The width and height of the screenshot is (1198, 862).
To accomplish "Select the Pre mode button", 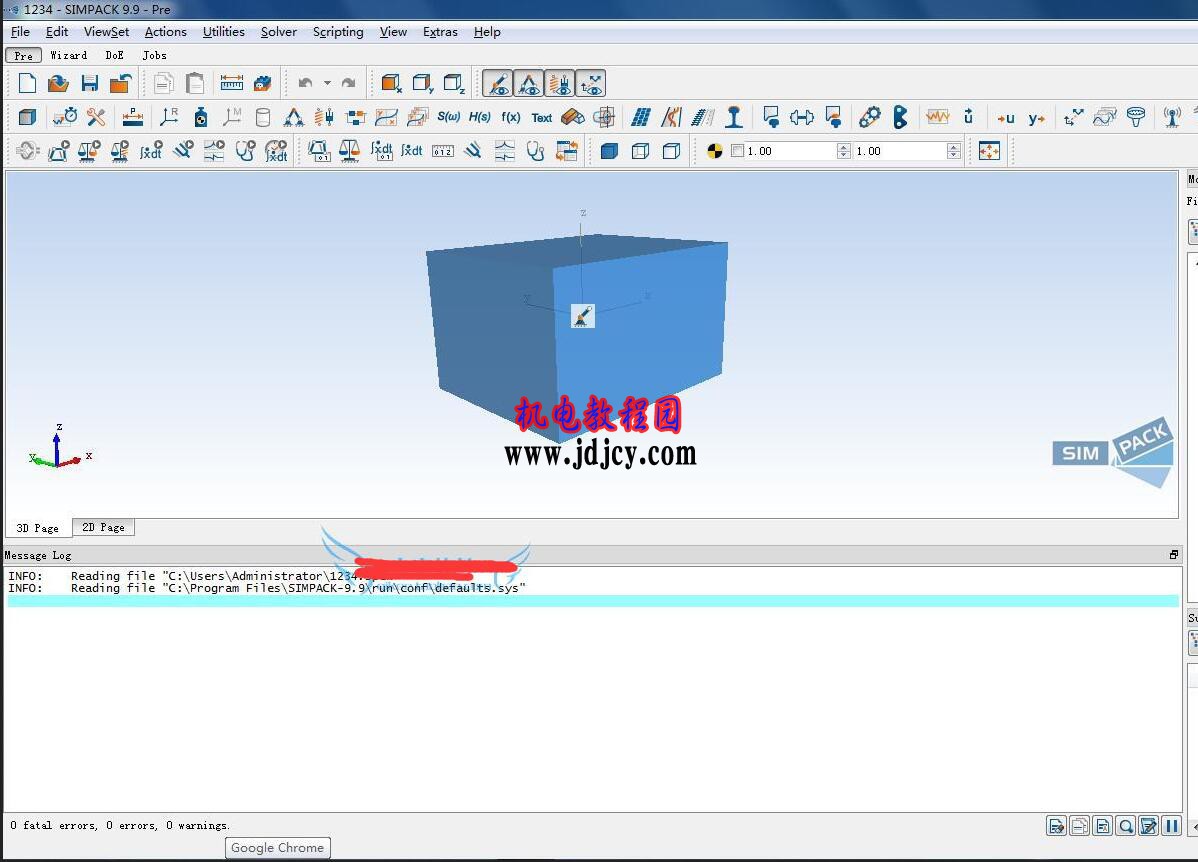I will [23, 56].
